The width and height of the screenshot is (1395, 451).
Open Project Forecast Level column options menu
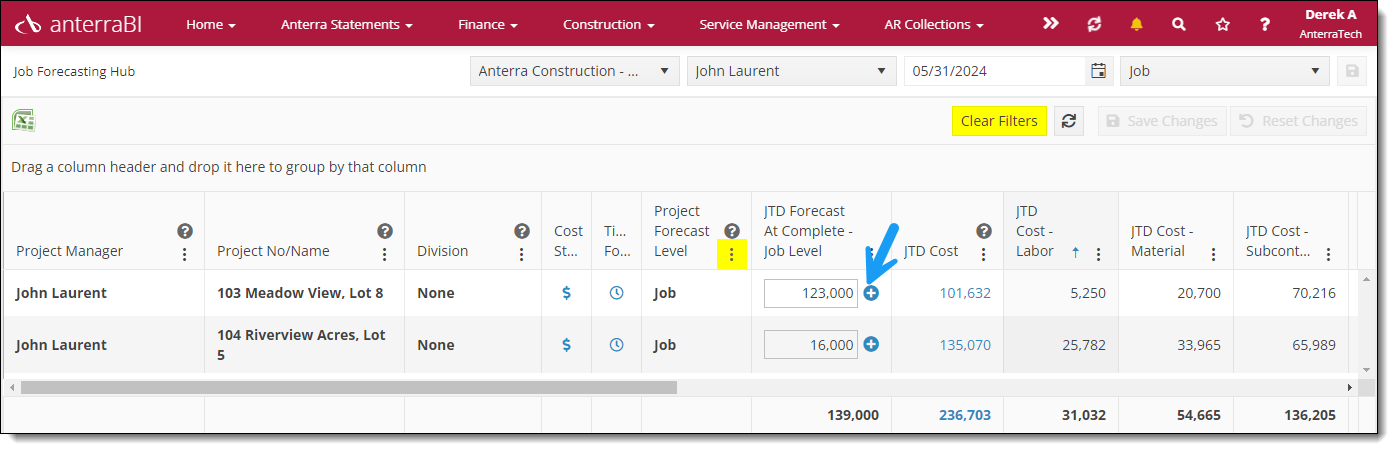(731, 255)
